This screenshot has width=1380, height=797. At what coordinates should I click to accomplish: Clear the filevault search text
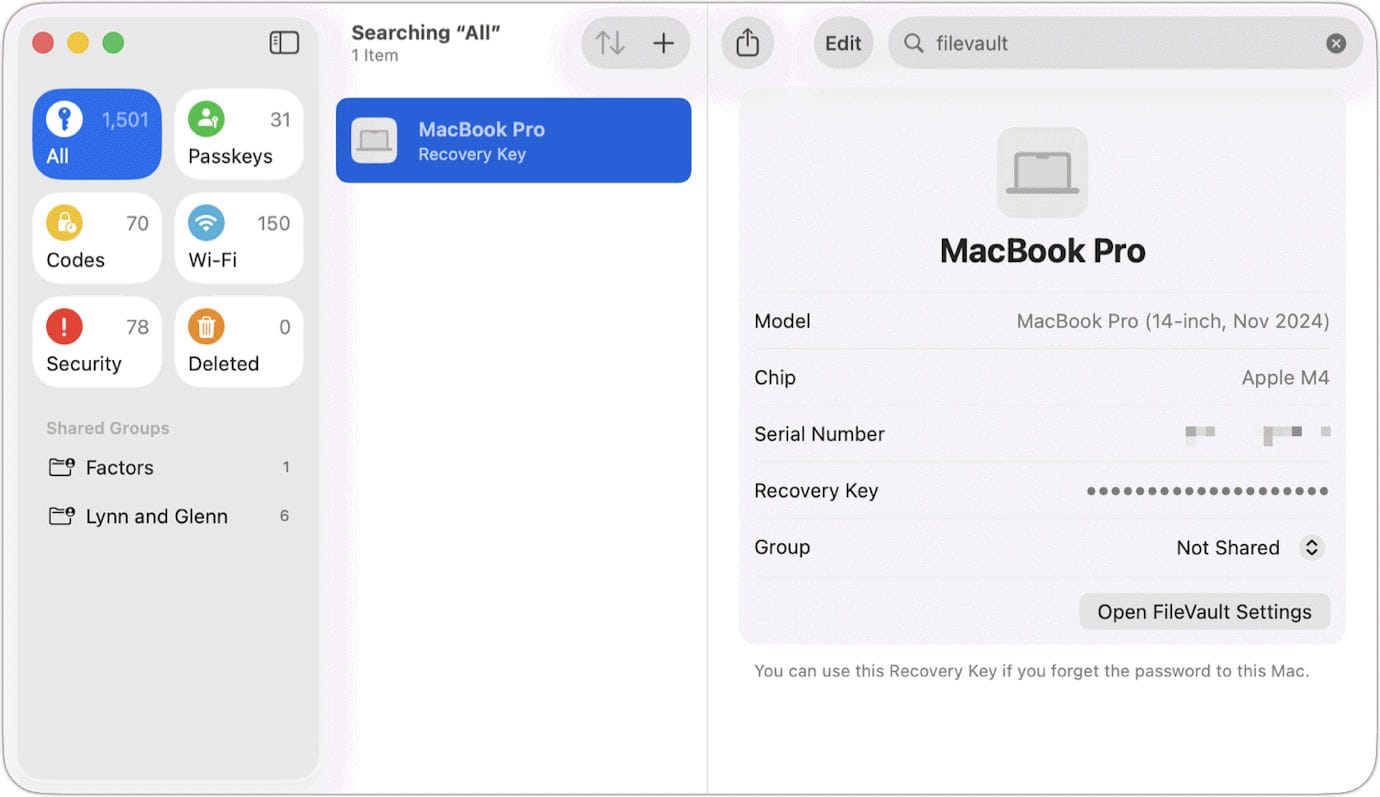tap(1336, 43)
